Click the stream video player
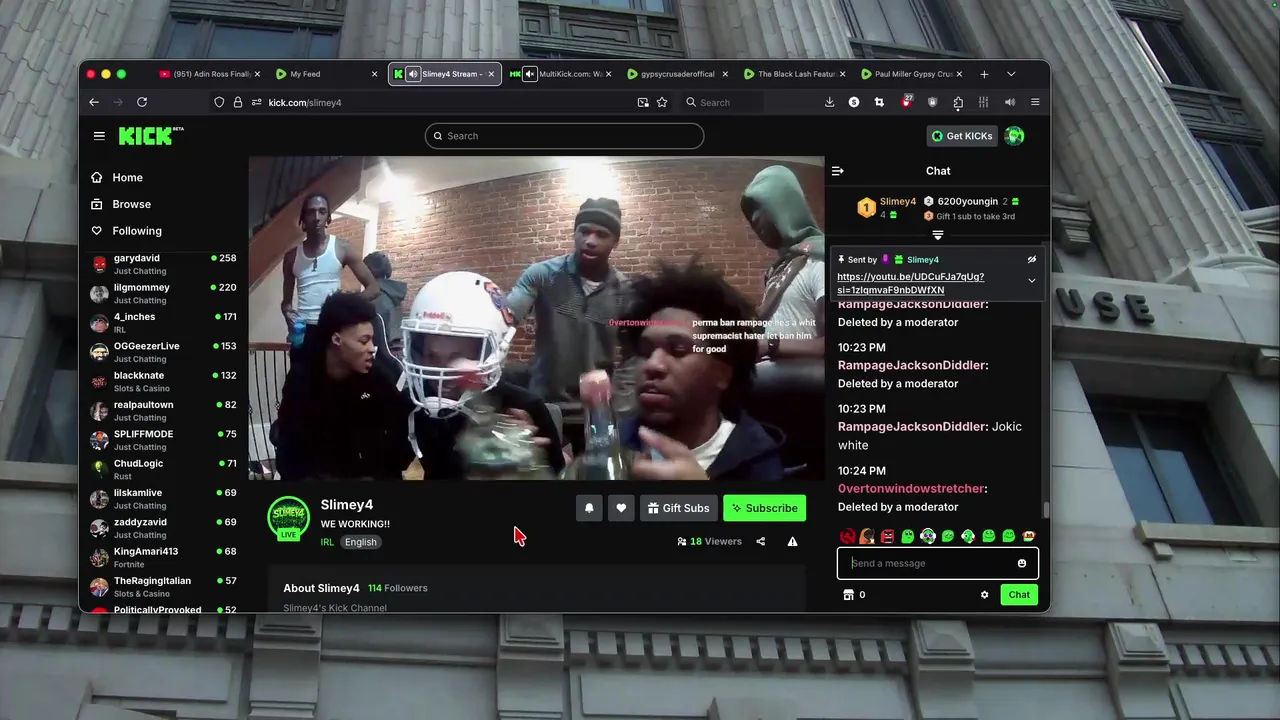The width and height of the screenshot is (1280, 720). coord(537,318)
